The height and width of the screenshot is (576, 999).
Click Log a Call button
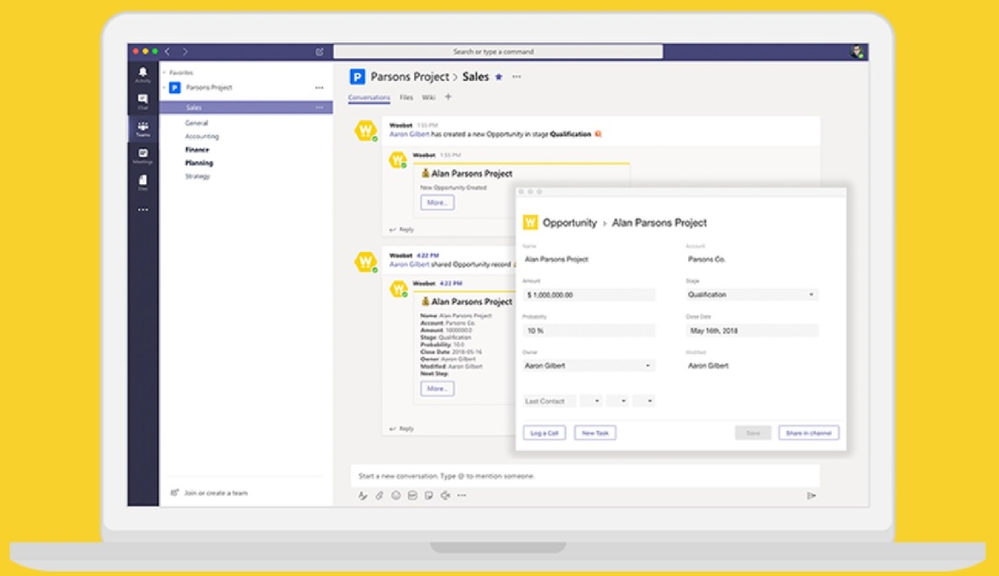click(544, 433)
